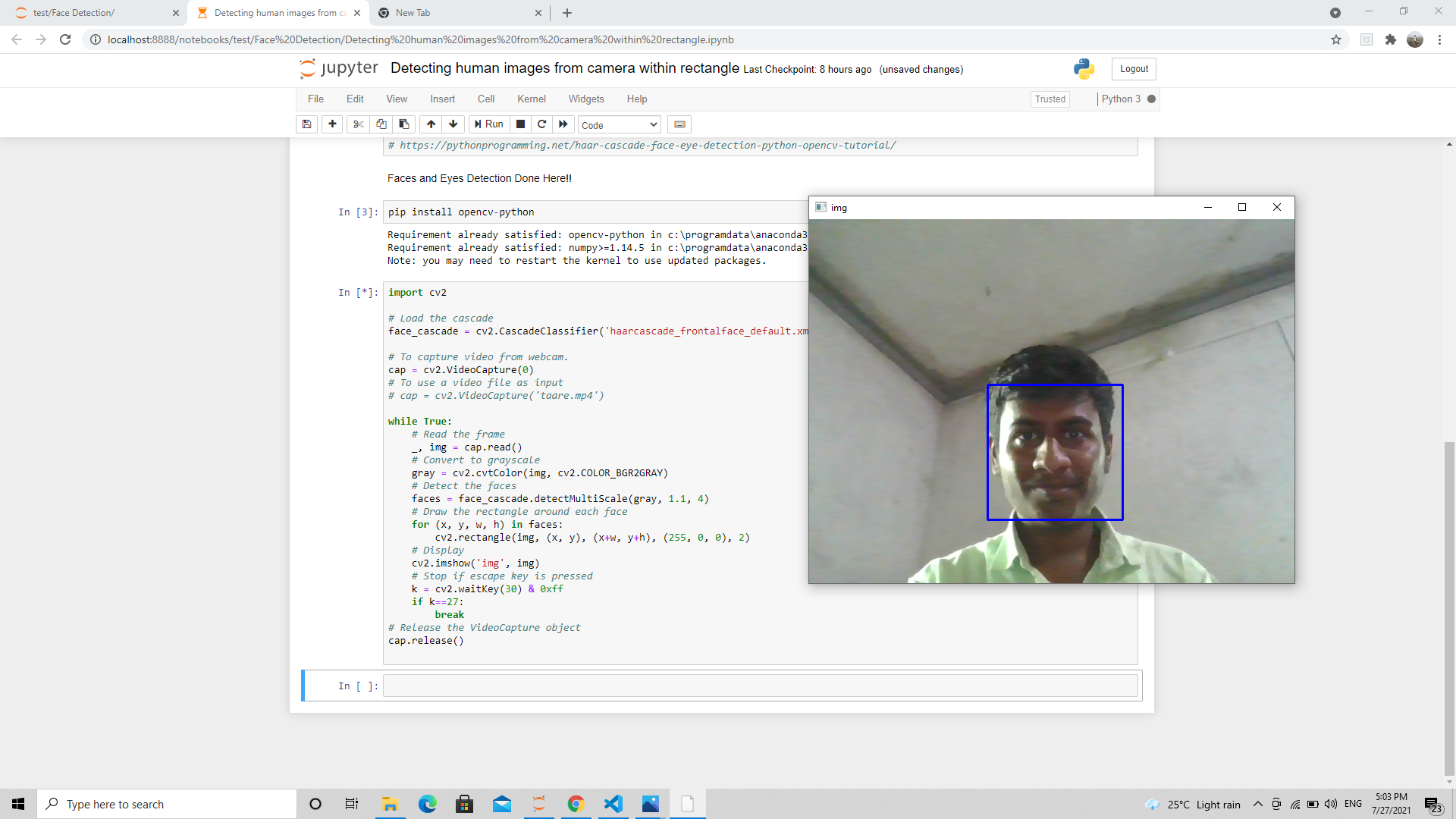Screen dimensions: 1456x819
Task: Restart the kernel using refresh icon
Action: 541,124
